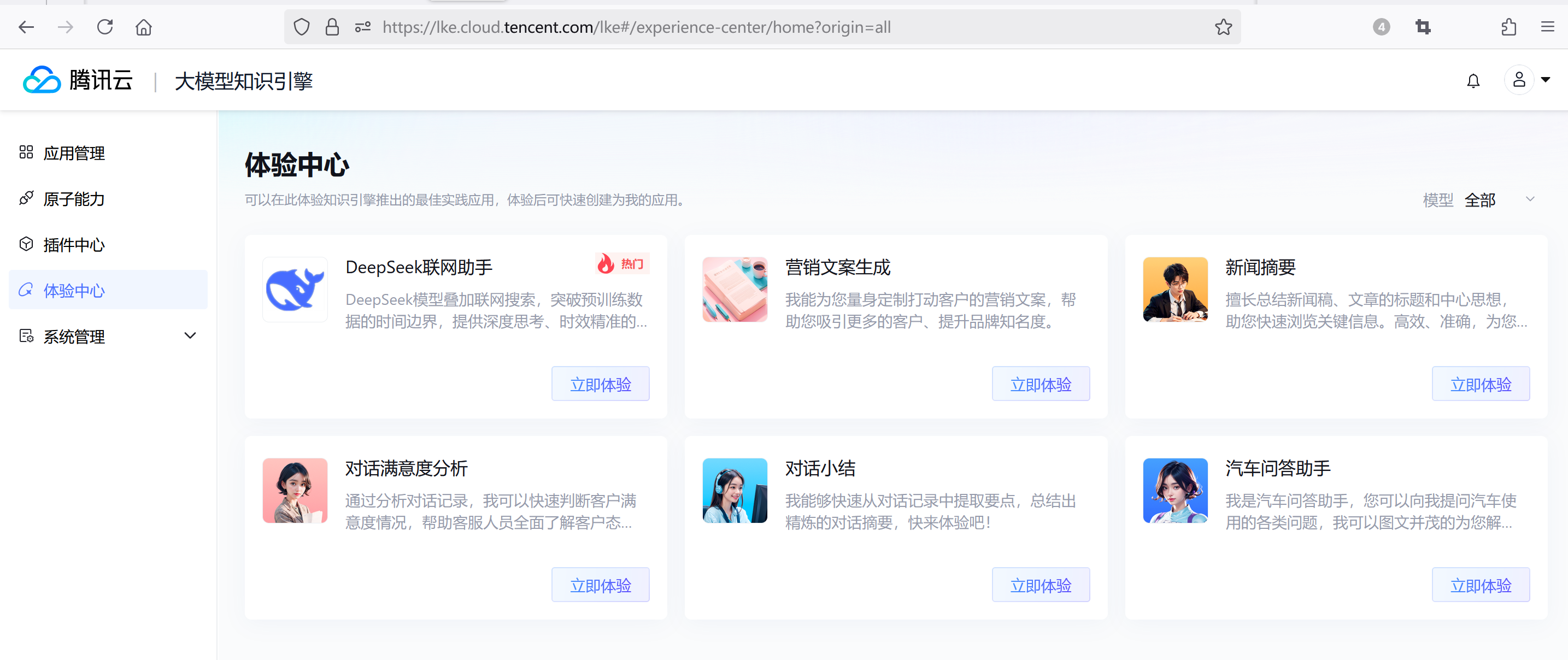Open the user account avatar icon
The width and height of the screenshot is (1568, 660).
click(x=1518, y=80)
